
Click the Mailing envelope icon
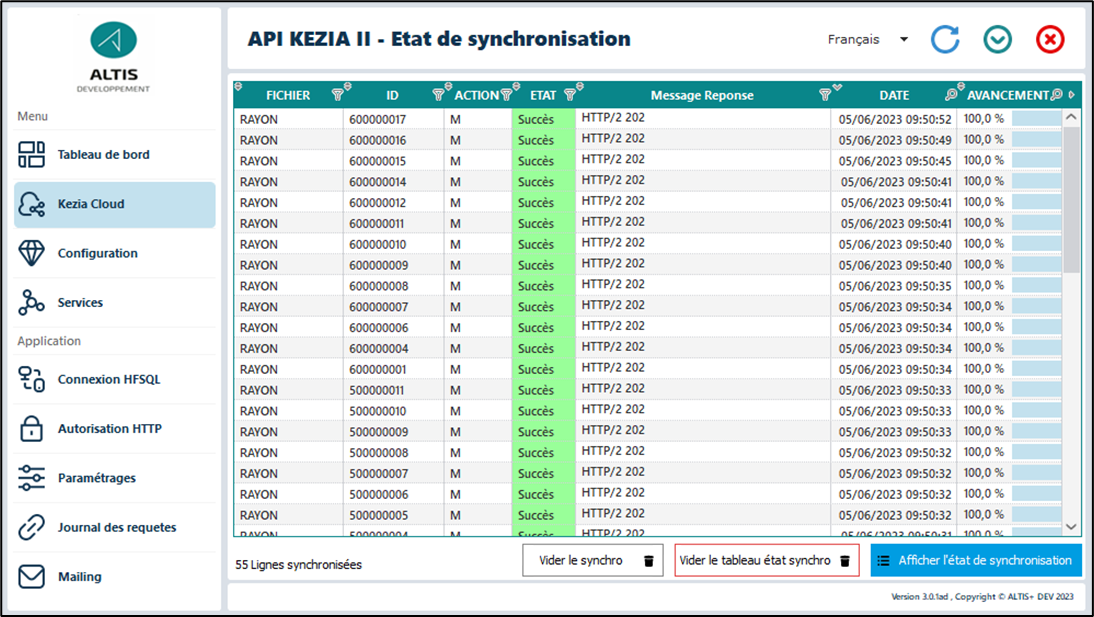click(32, 577)
